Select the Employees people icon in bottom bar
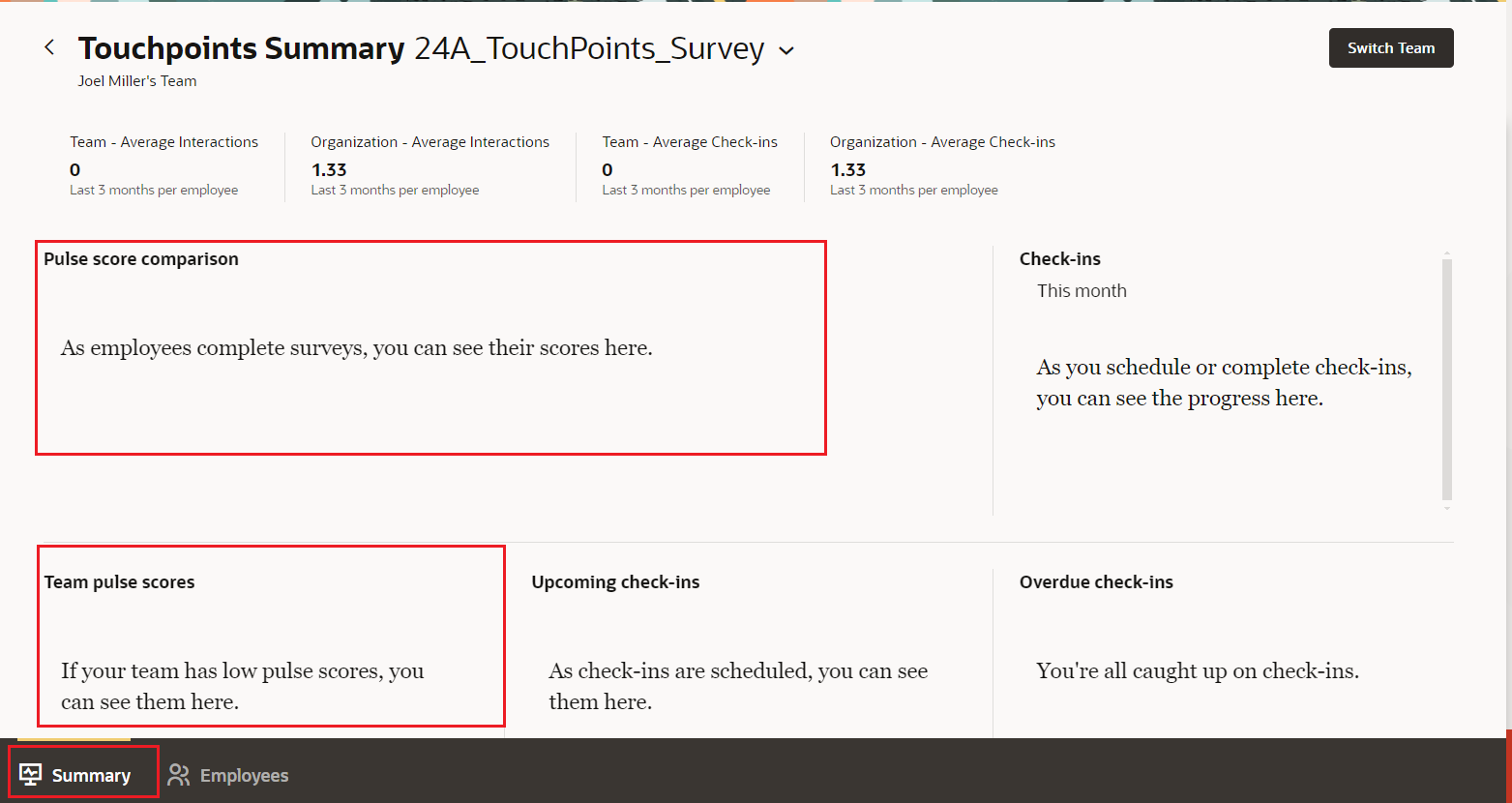Image resolution: width=1512 pixels, height=803 pixels. coord(178,774)
